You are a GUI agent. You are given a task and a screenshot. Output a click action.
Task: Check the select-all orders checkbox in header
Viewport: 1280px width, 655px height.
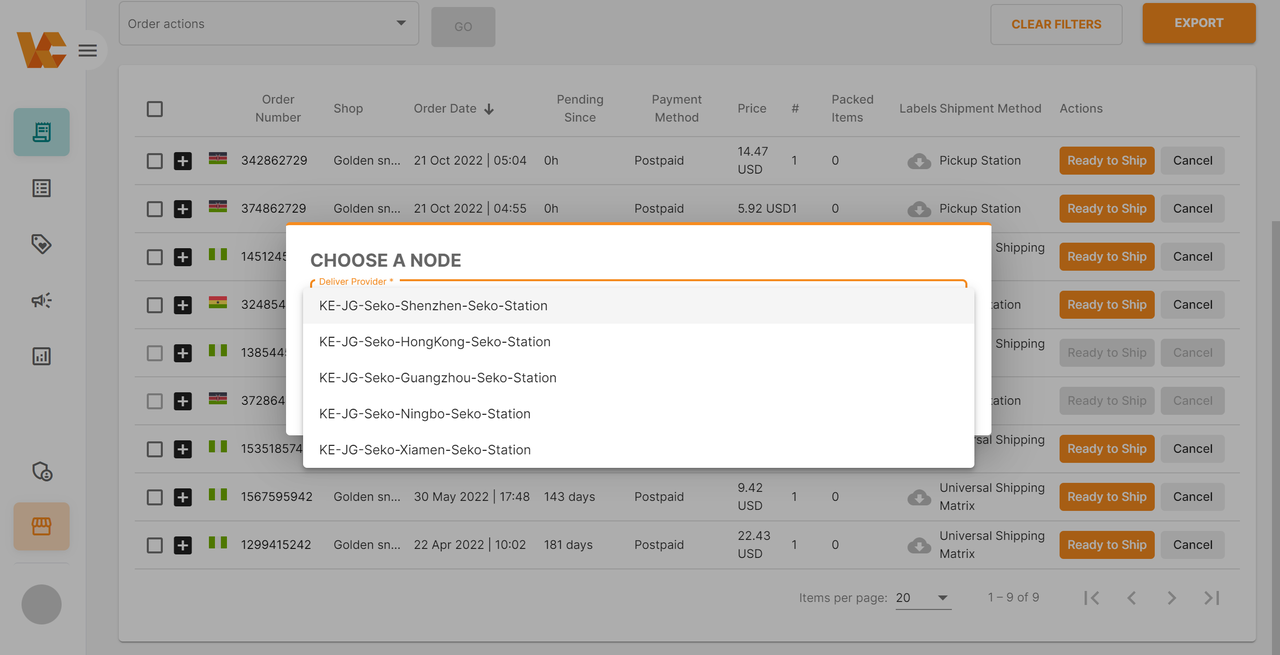(155, 109)
